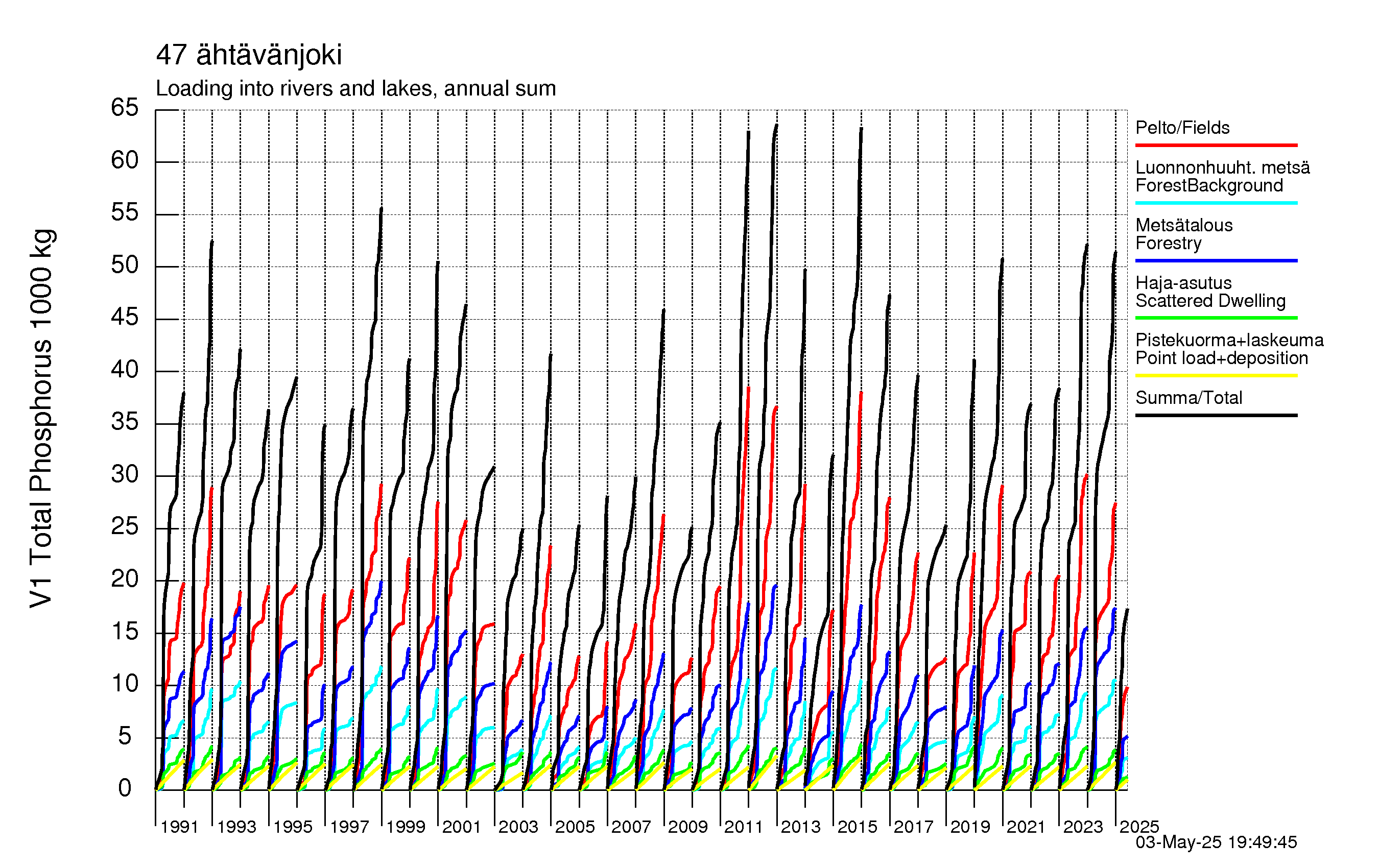This screenshot has width=1379, height=868.
Task: Click the y-axis value 10
Action: pyautogui.click(x=125, y=684)
